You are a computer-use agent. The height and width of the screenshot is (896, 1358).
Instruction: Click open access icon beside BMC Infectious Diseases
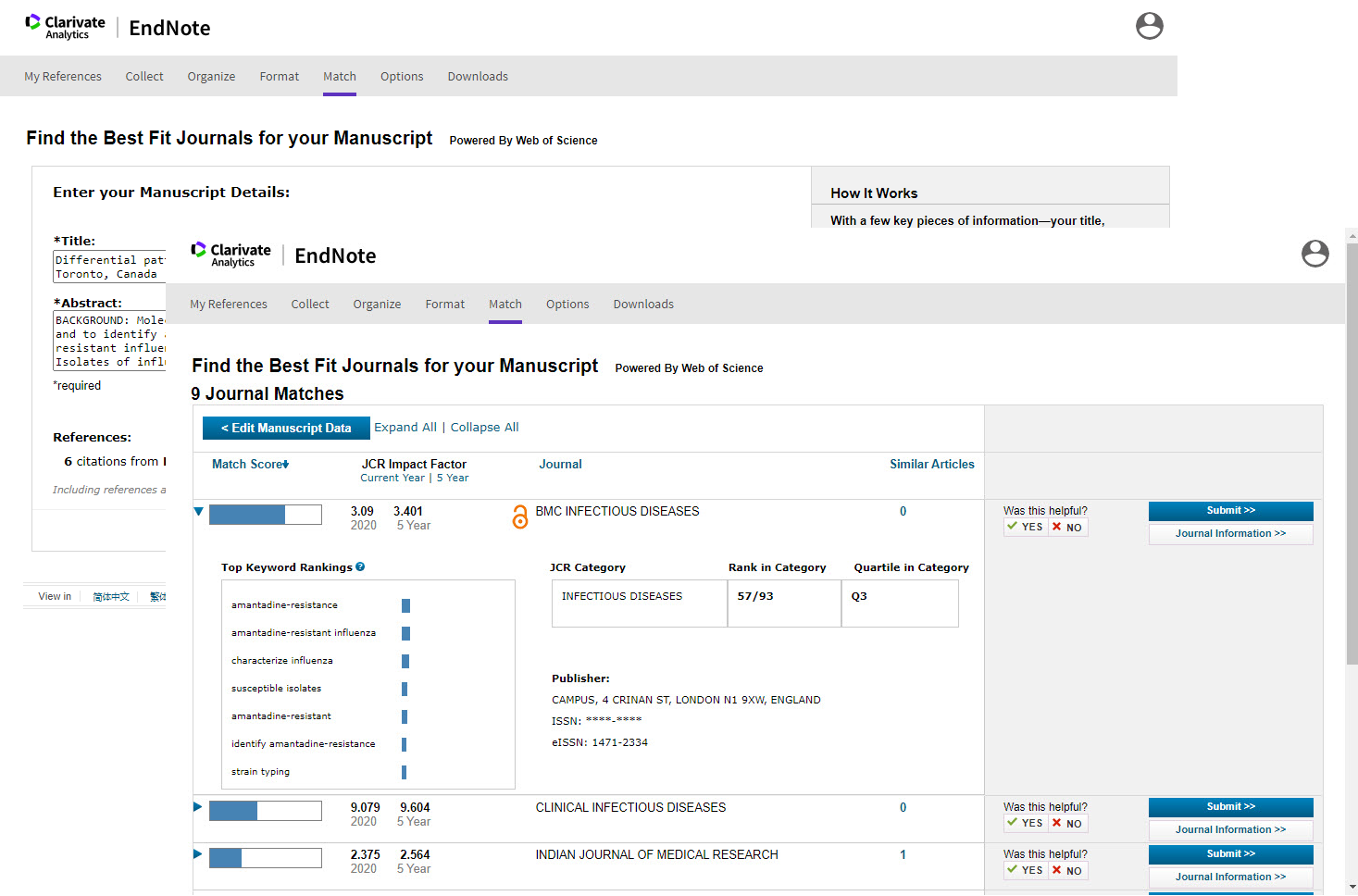tap(520, 517)
